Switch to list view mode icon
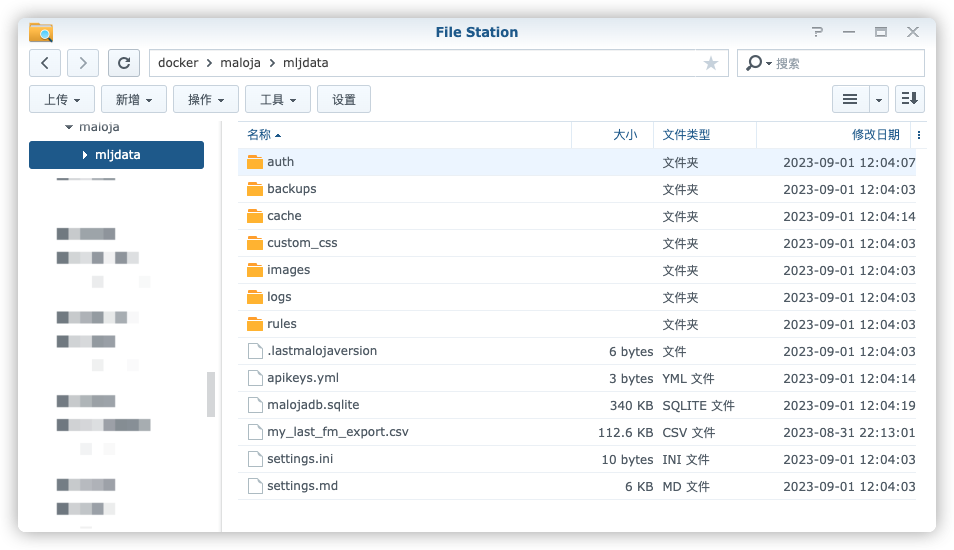 coord(850,99)
